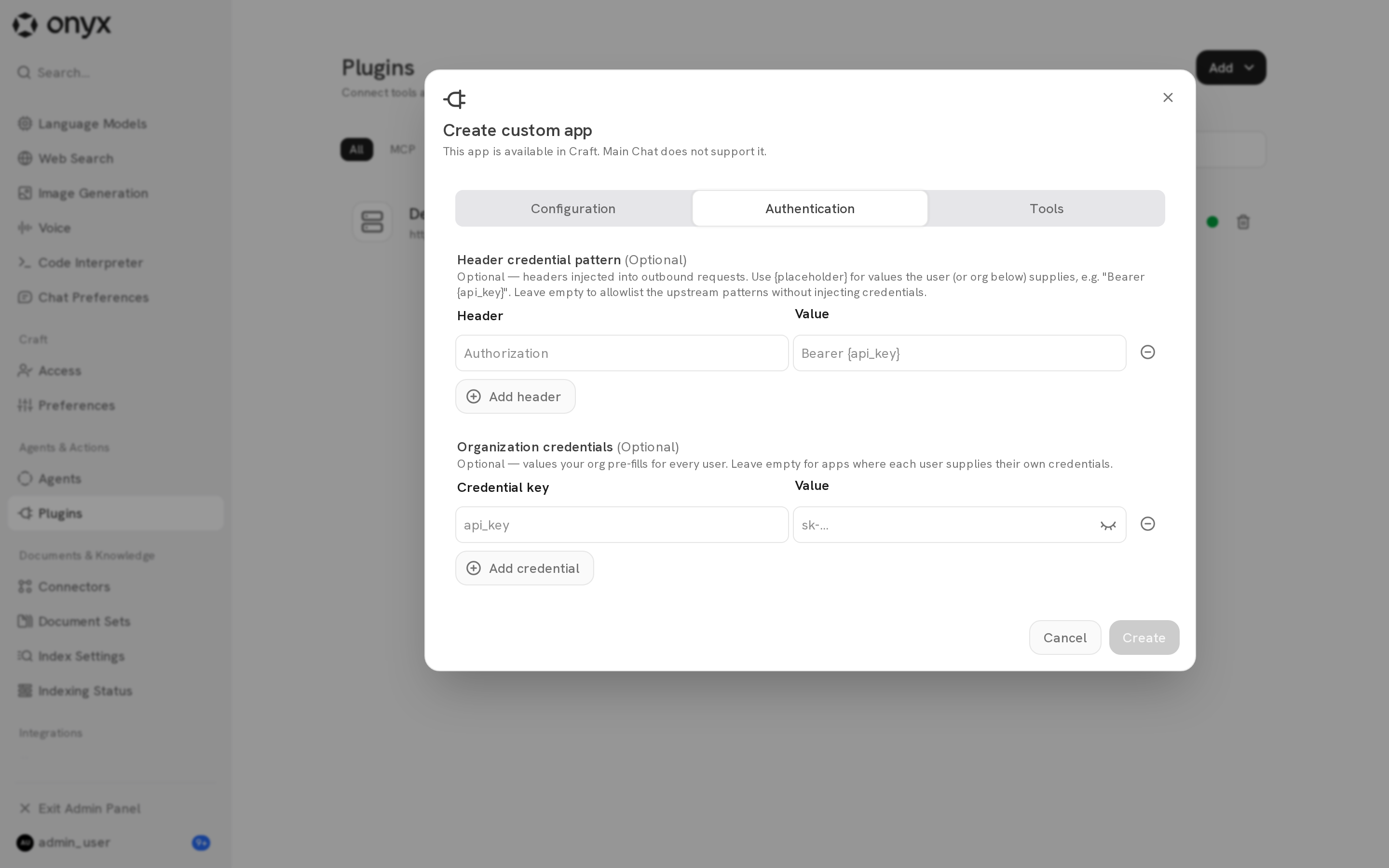
Task: Click the Plugins plug sidebar icon
Action: [25, 513]
